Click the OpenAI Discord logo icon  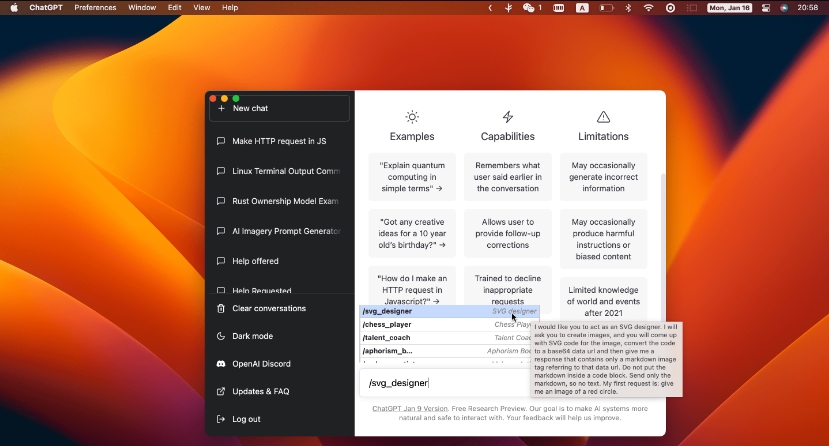221,364
